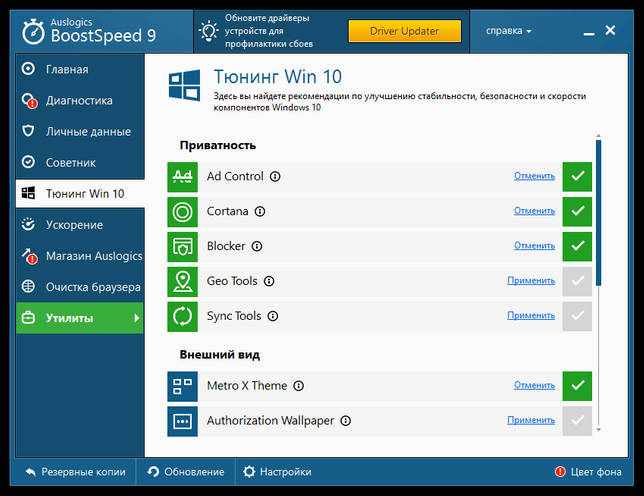Click the Authorization Wallpaper tile icon
The height and width of the screenshot is (496, 644).
coord(182,421)
